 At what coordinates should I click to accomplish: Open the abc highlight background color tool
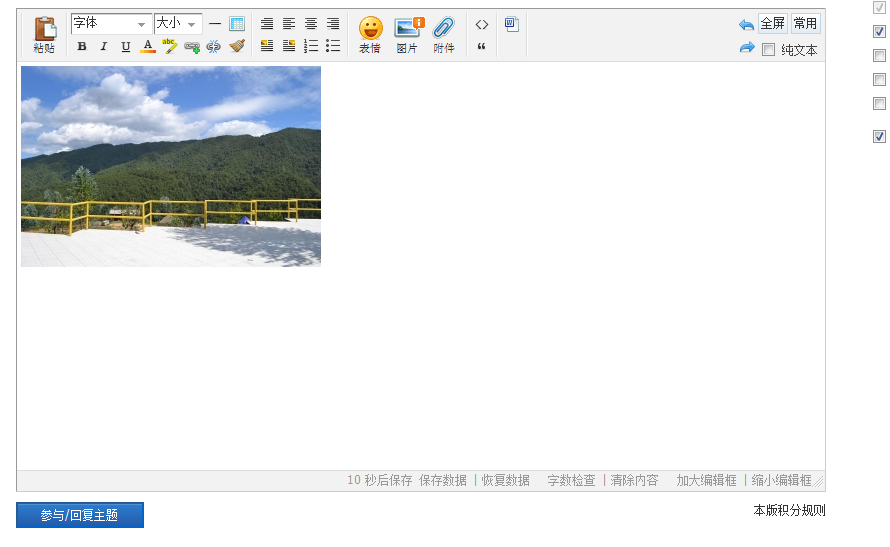[x=169, y=46]
